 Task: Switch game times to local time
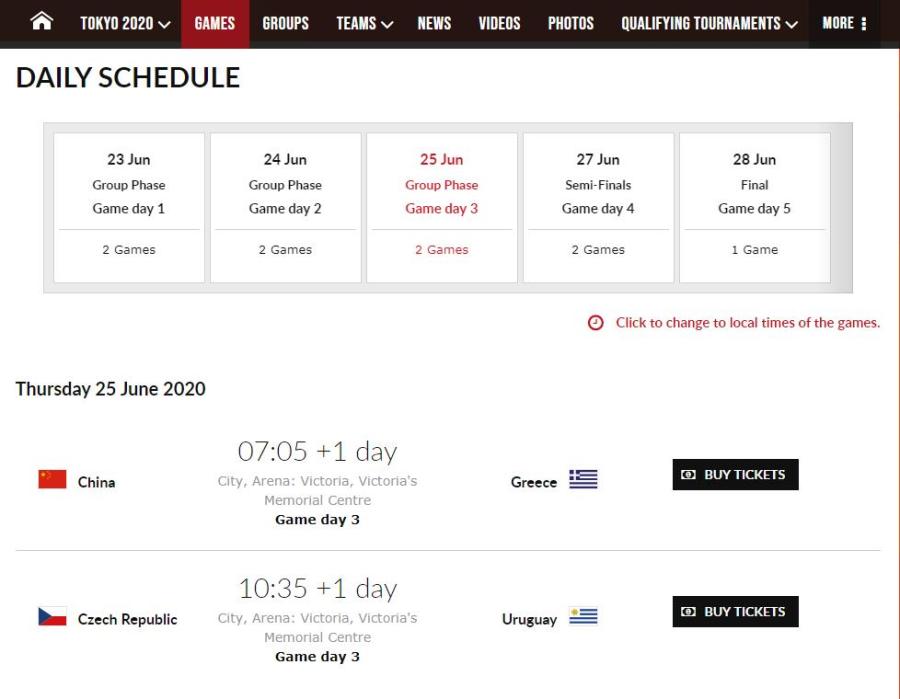click(x=747, y=323)
